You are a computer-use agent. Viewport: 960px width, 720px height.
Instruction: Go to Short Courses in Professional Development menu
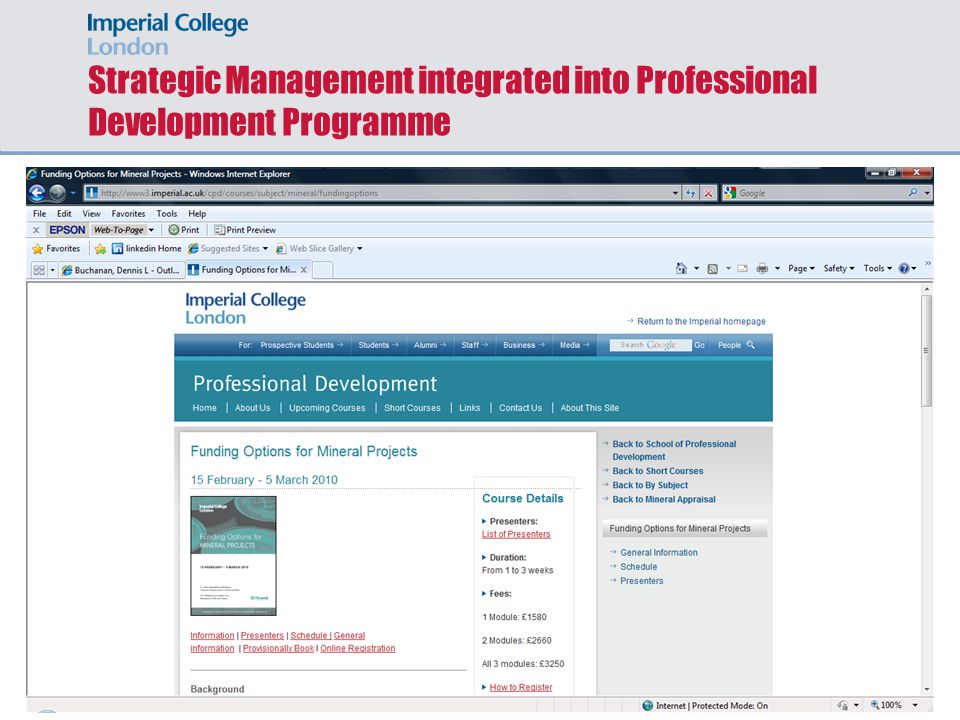pos(412,408)
